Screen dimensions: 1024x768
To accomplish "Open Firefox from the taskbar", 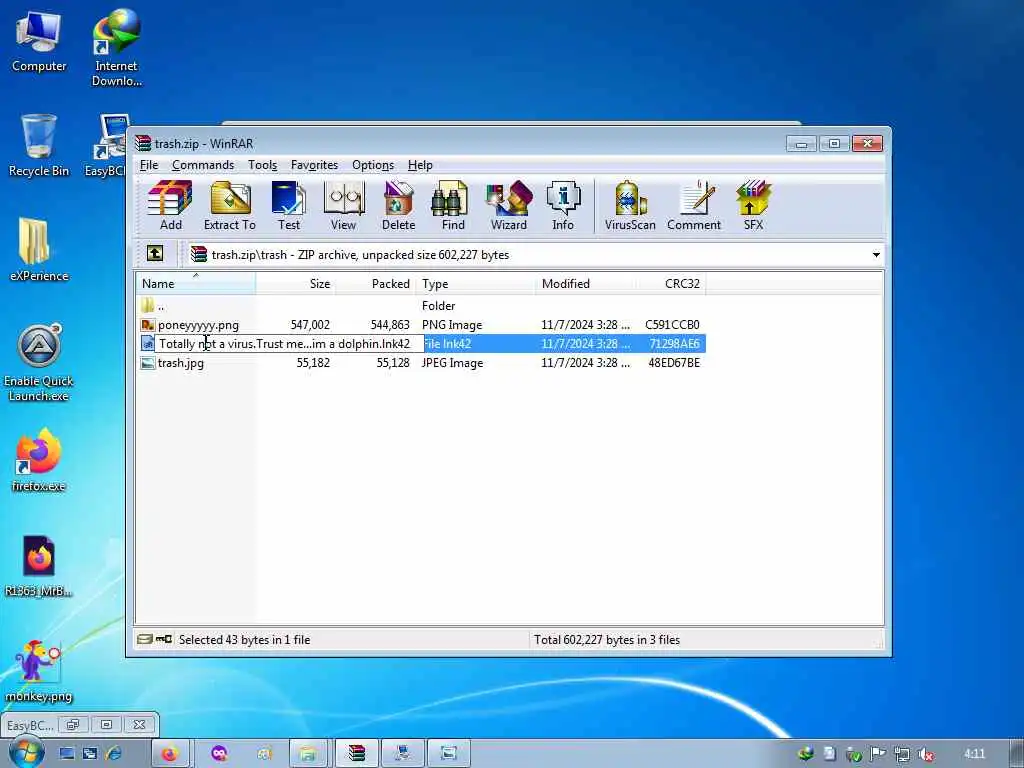I will click(x=170, y=753).
